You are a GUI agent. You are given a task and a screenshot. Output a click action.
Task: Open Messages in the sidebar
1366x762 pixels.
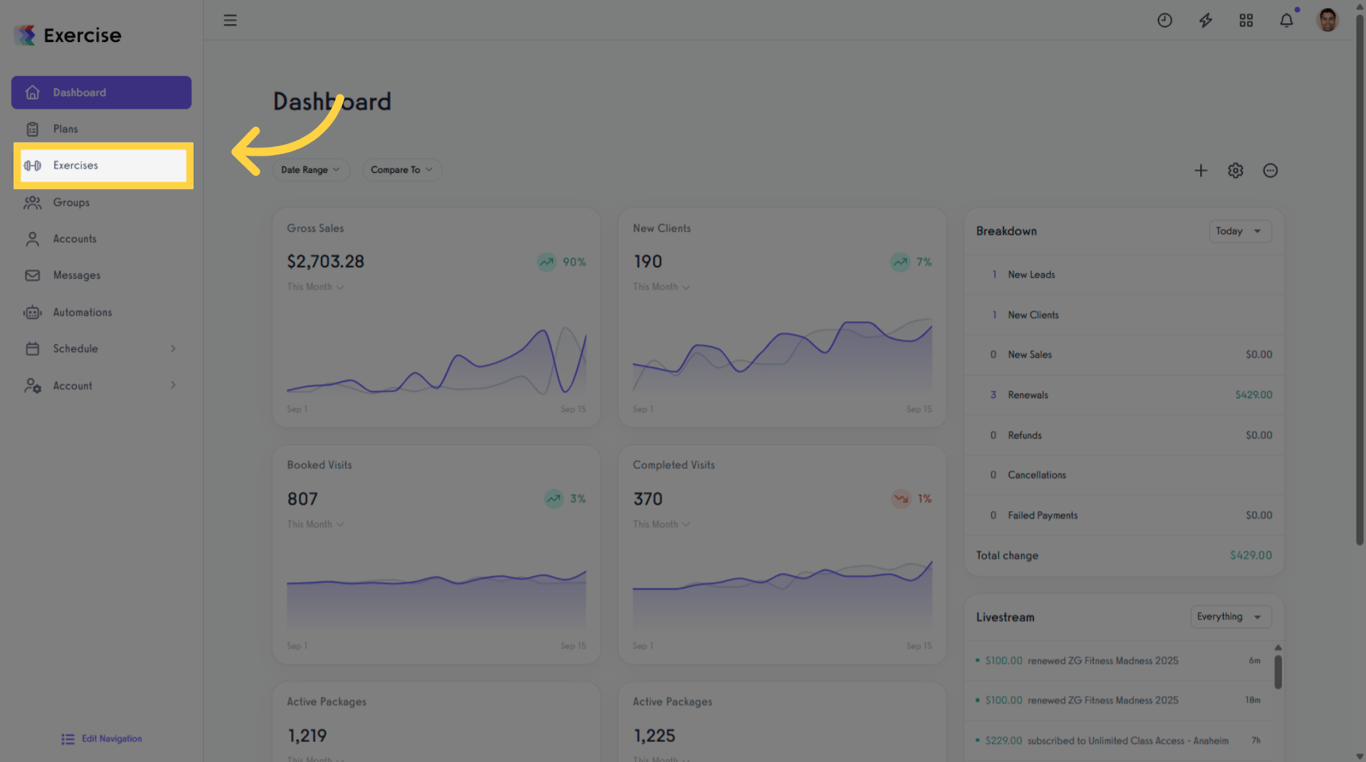[101, 275]
